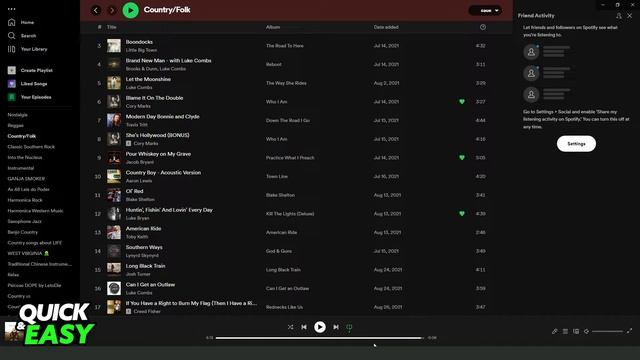Toggle shuffle playback
The width and height of the screenshot is (640, 360).
click(290, 327)
